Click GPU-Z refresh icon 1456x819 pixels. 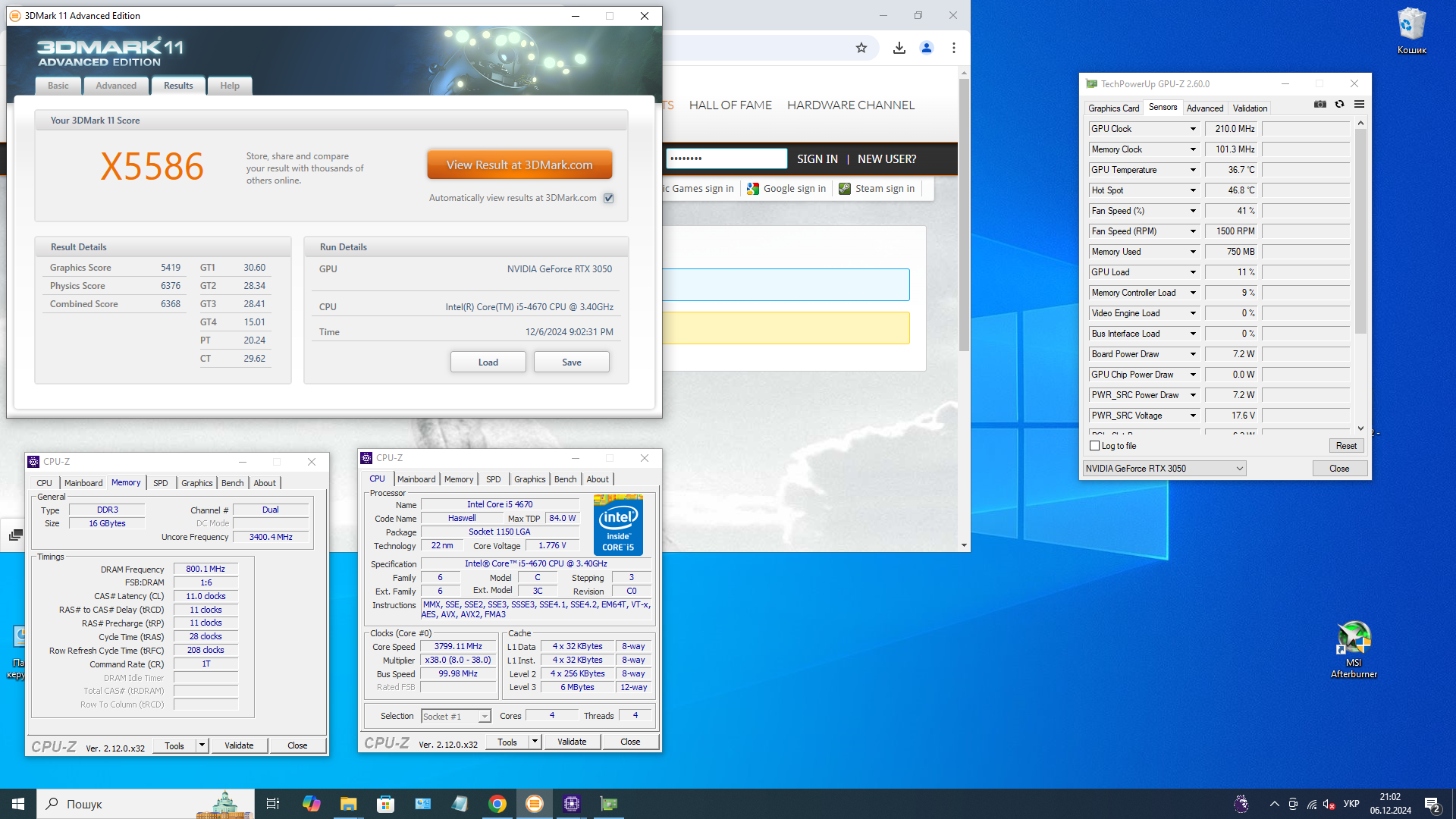coord(1340,105)
